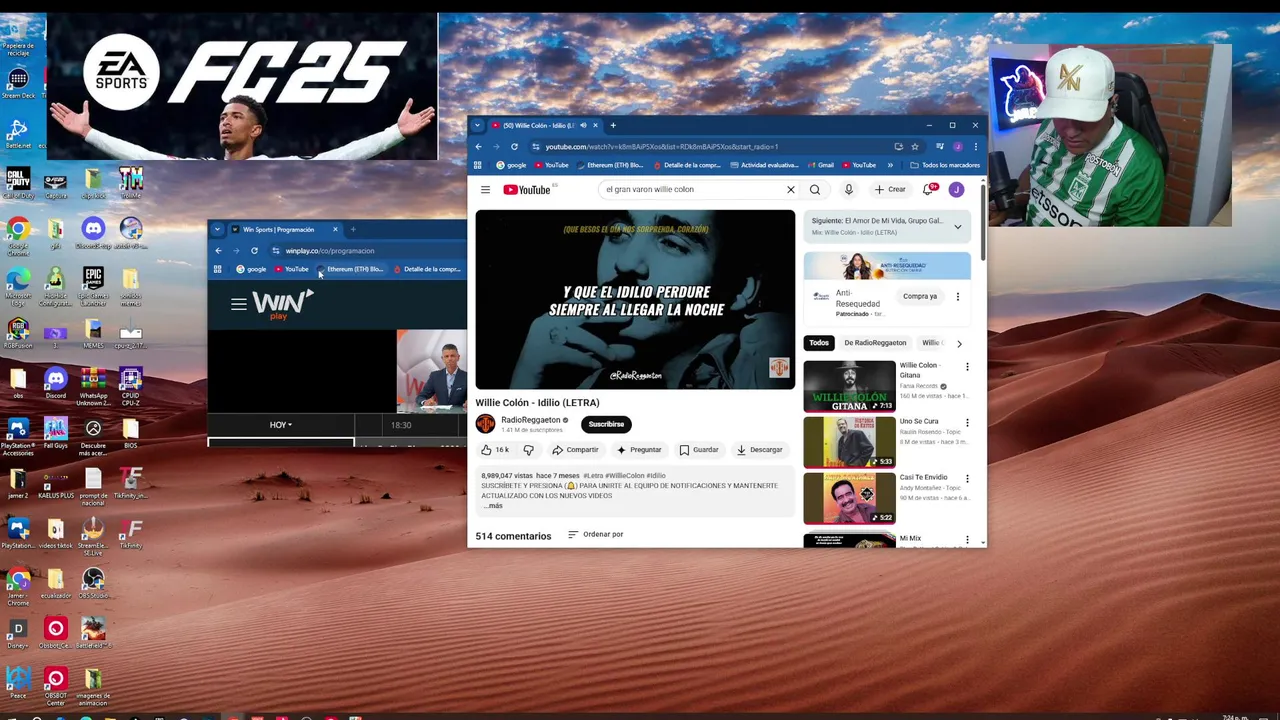Open the Call of Duty shortcut
Image resolution: width=1280 pixels, height=720 pixels.
18,183
